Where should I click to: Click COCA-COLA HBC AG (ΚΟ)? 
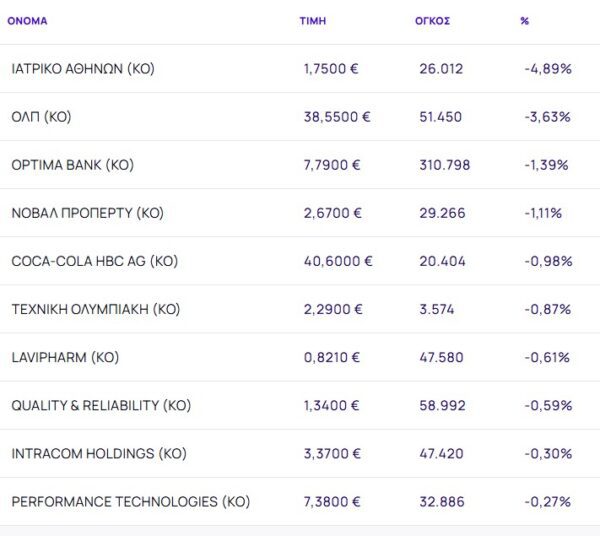pyautogui.click(x=94, y=261)
